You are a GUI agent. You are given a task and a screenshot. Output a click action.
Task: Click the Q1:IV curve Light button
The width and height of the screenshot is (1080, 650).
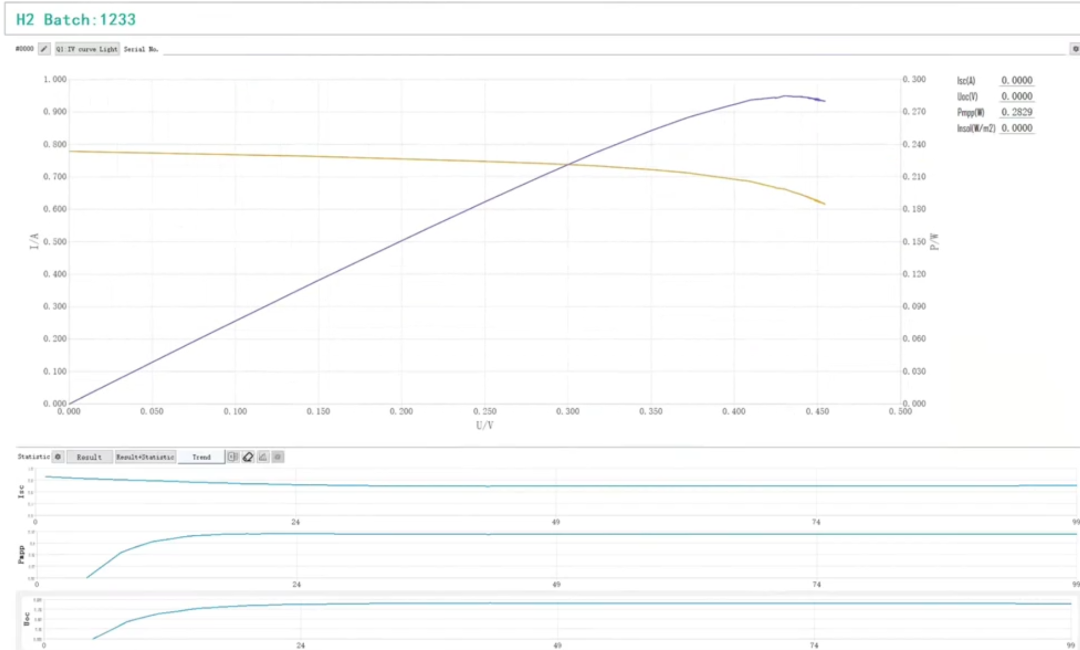[x=87, y=48]
